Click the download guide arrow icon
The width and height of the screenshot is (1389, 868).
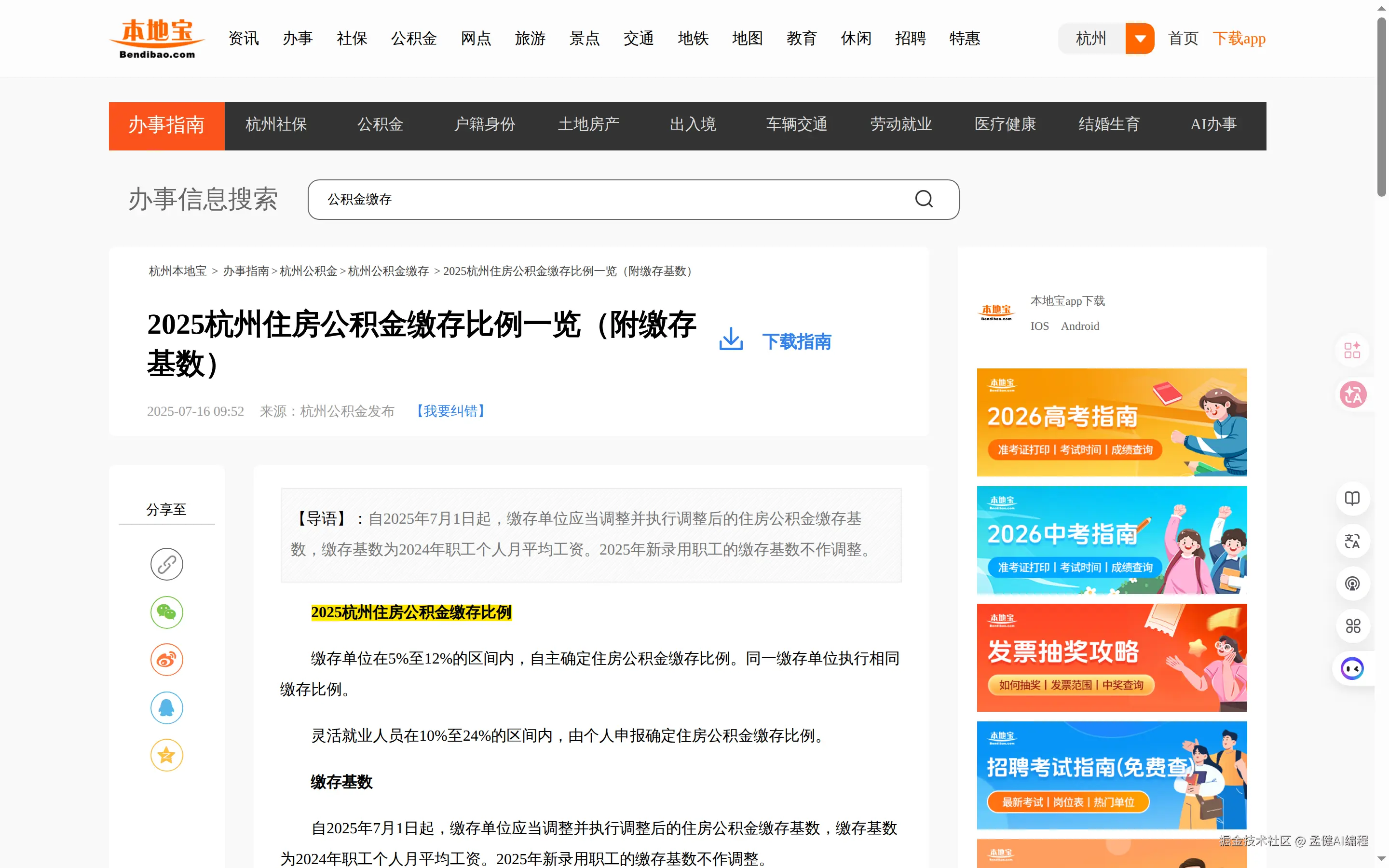[731, 339]
